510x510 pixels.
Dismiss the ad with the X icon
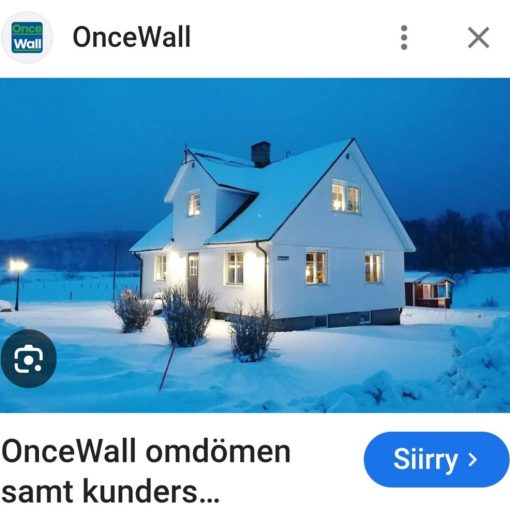(479, 37)
